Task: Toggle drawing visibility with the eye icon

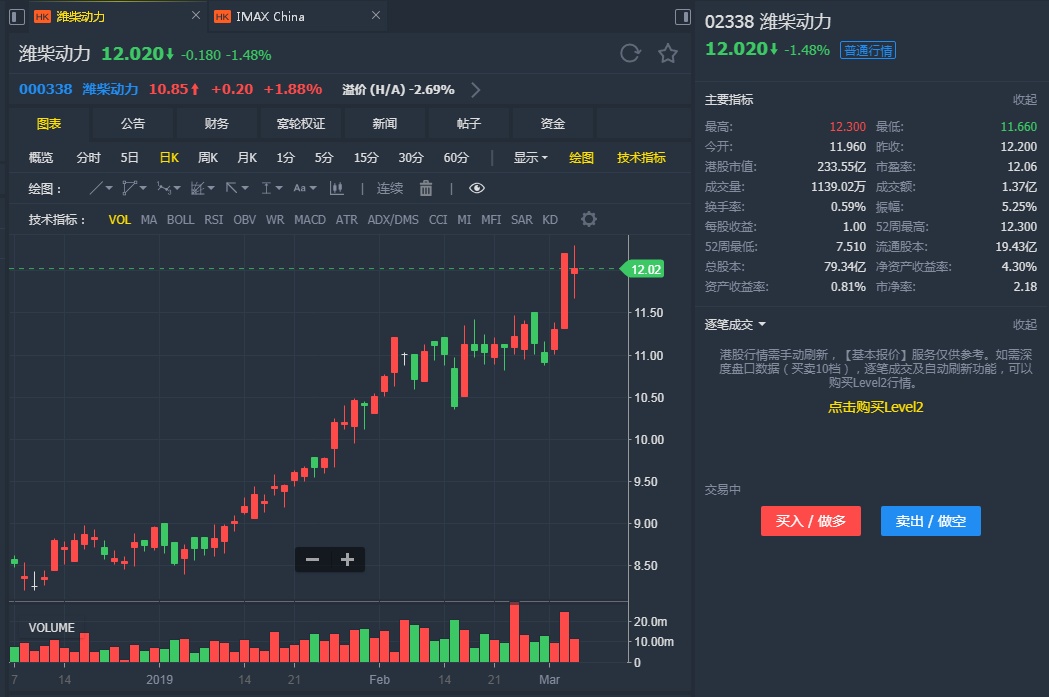Action: [476, 188]
